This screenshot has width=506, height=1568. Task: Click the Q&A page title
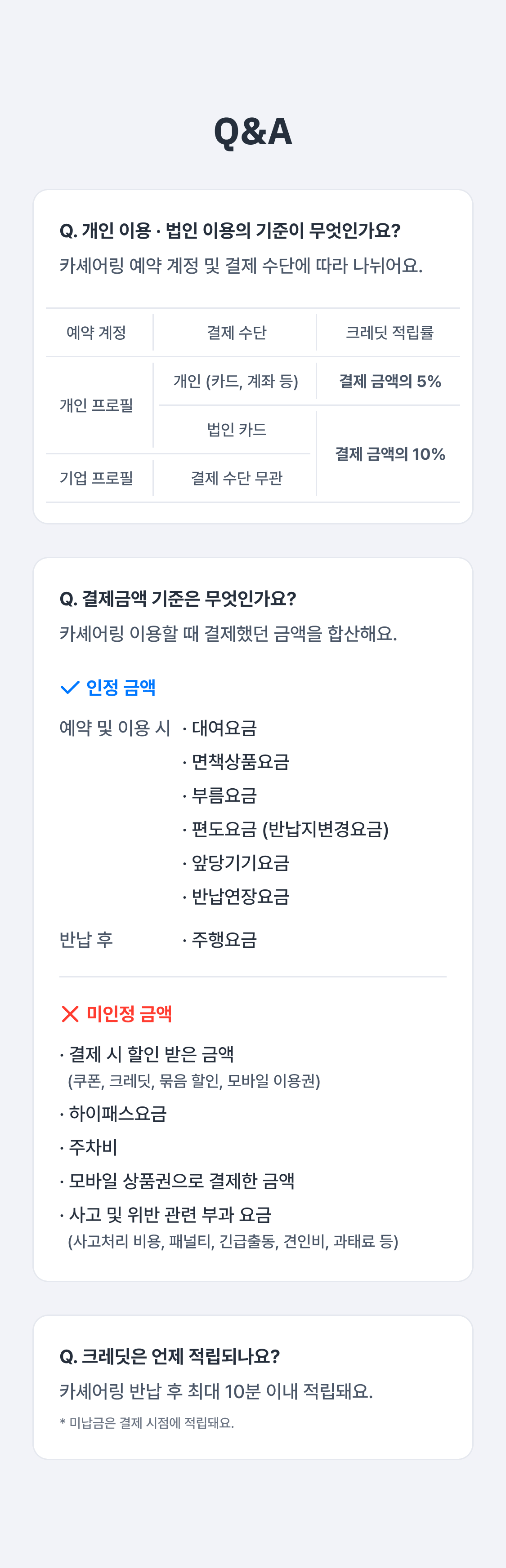tap(253, 132)
